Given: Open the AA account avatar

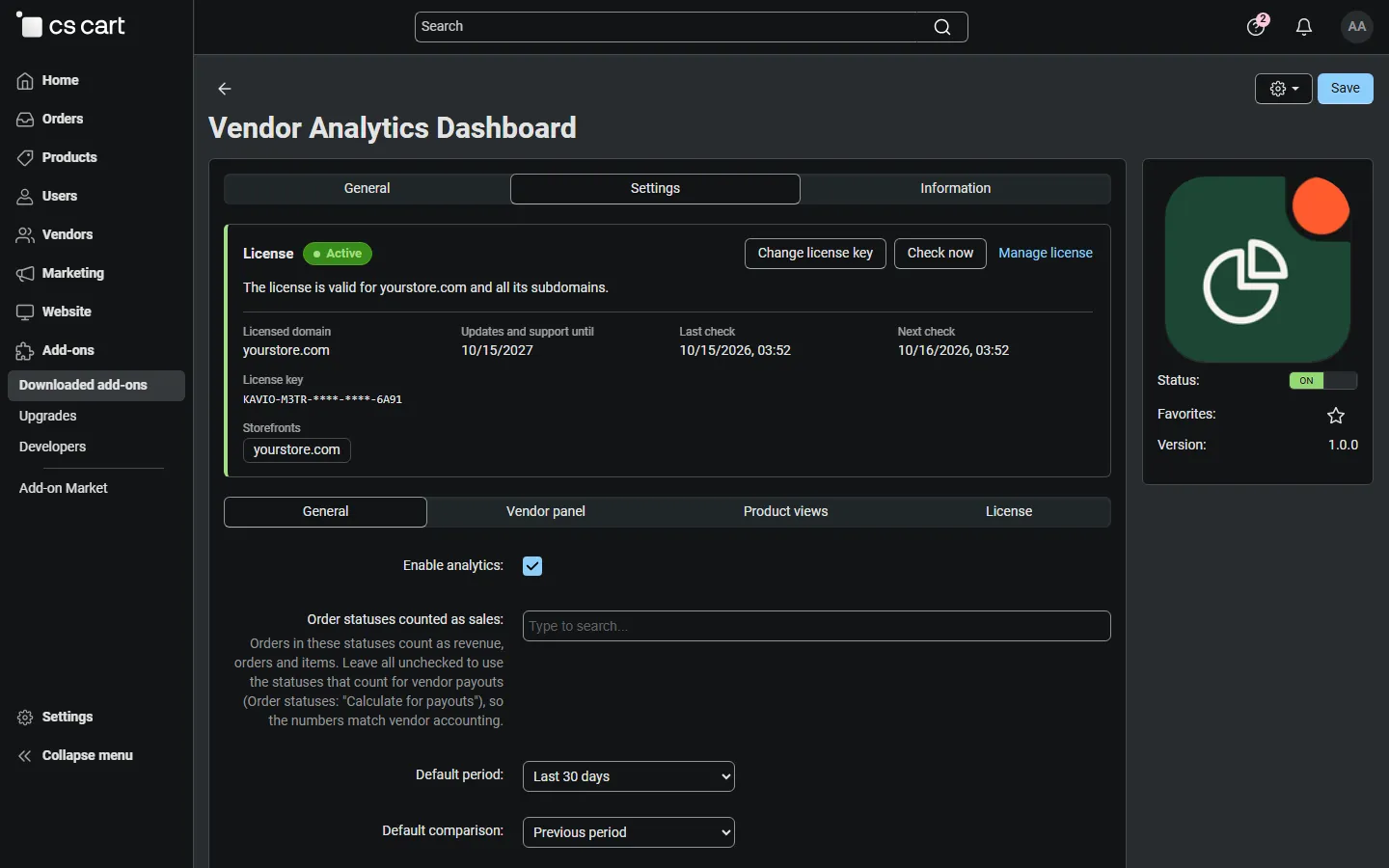Looking at the screenshot, I should click(x=1357, y=27).
